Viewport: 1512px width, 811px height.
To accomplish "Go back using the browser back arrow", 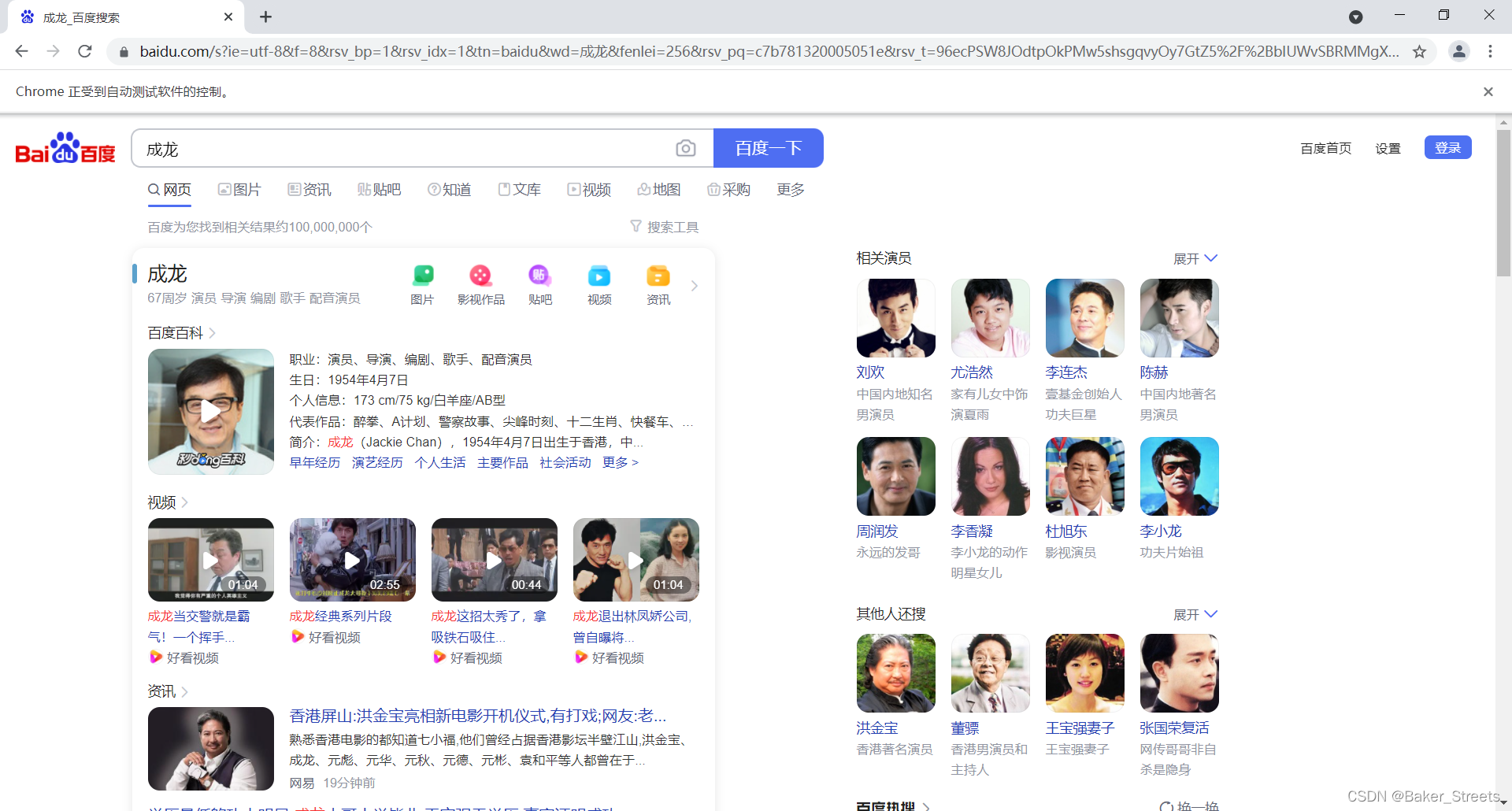I will pyautogui.click(x=21, y=51).
